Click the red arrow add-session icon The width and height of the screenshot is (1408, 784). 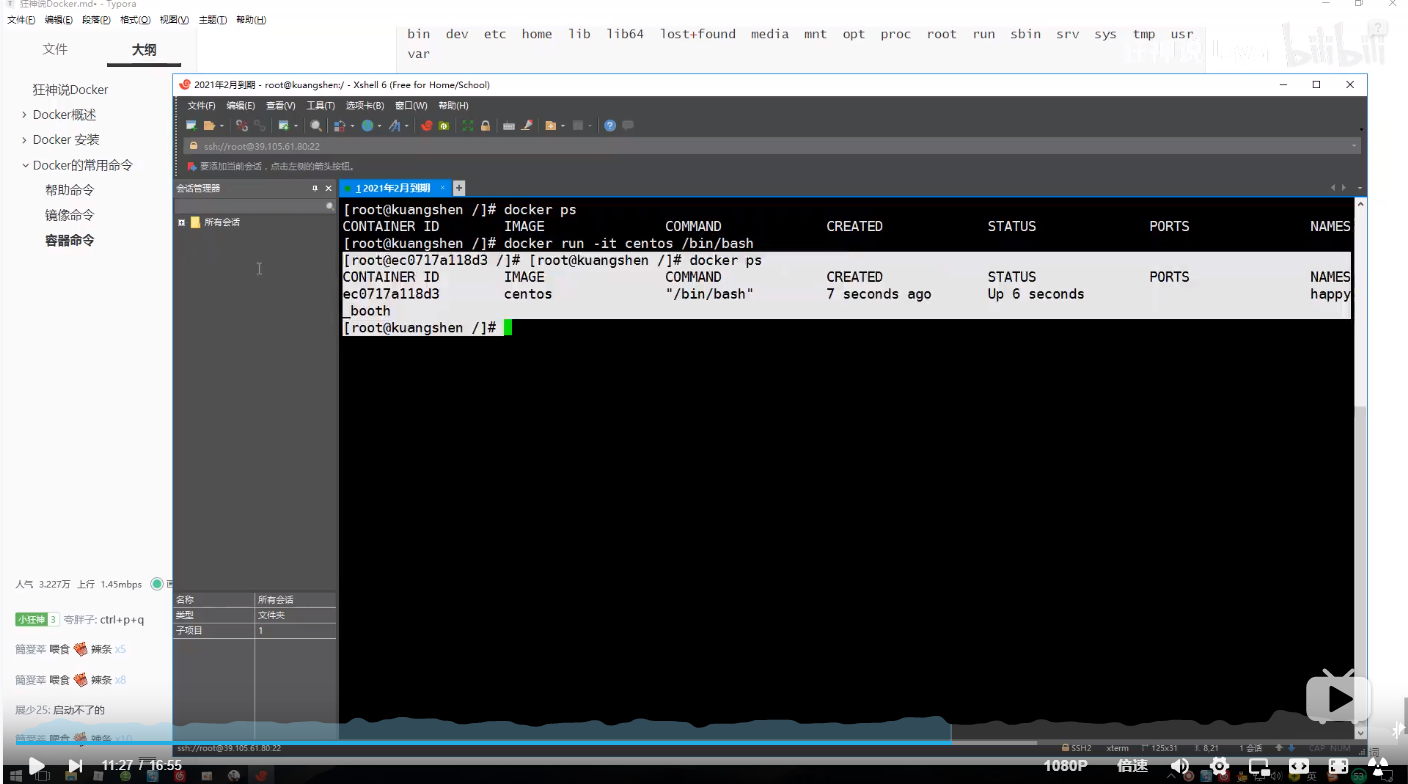point(192,166)
